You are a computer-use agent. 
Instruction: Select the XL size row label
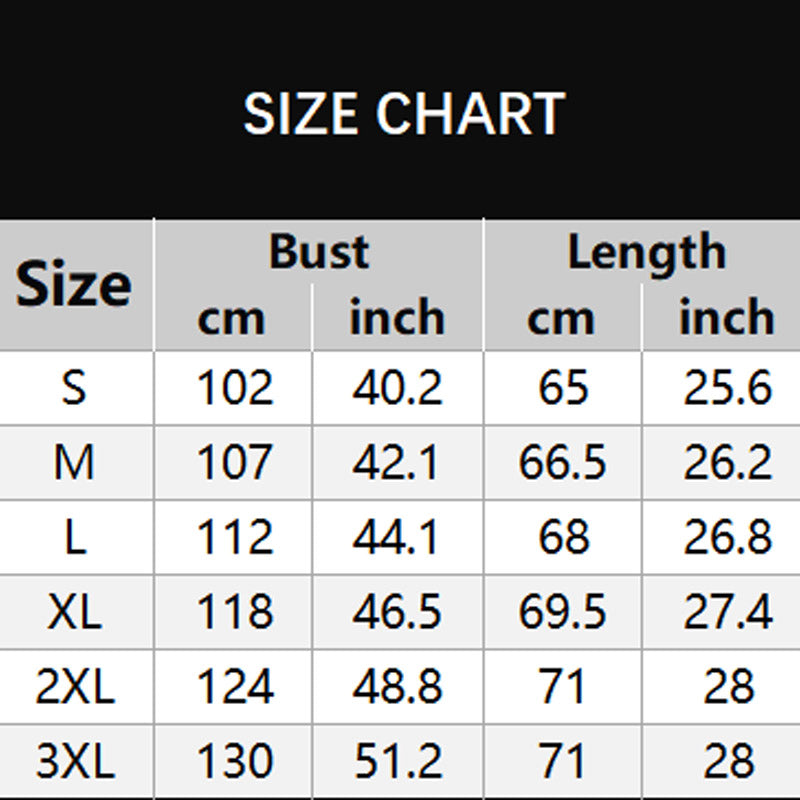tap(75, 612)
